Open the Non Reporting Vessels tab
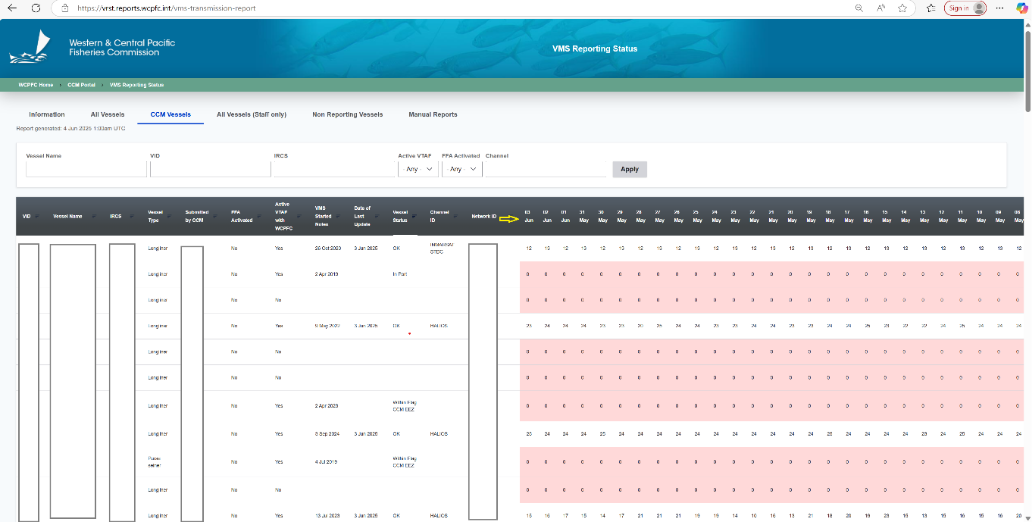1032x522 pixels. point(347,115)
